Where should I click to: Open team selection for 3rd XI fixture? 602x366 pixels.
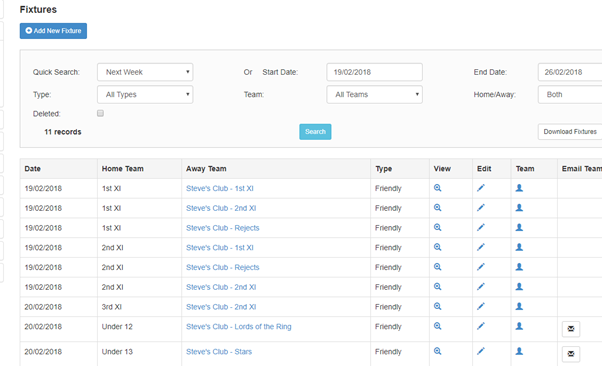click(x=519, y=306)
